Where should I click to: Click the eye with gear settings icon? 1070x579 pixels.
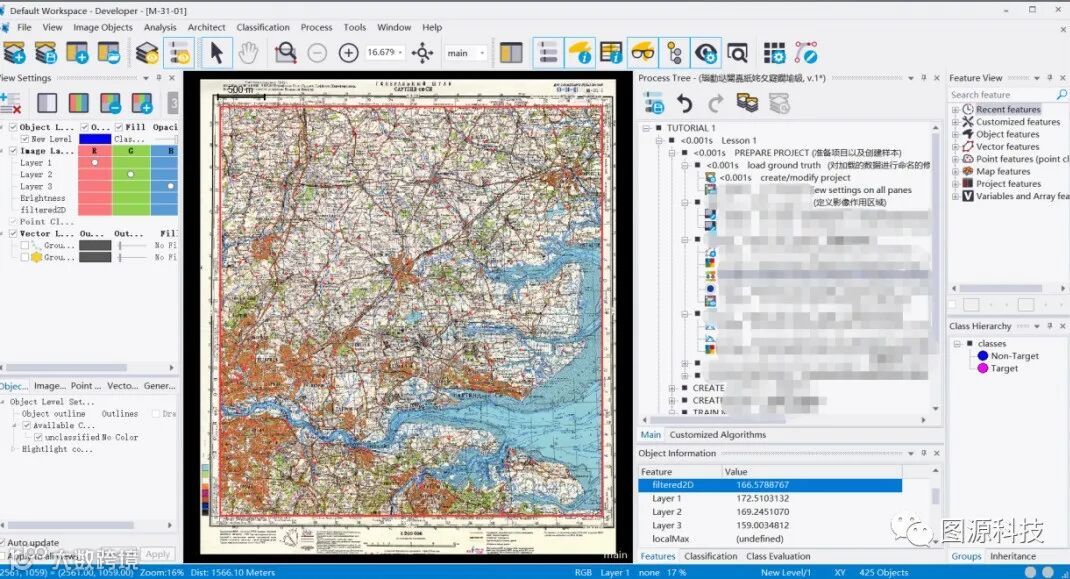(x=706, y=53)
